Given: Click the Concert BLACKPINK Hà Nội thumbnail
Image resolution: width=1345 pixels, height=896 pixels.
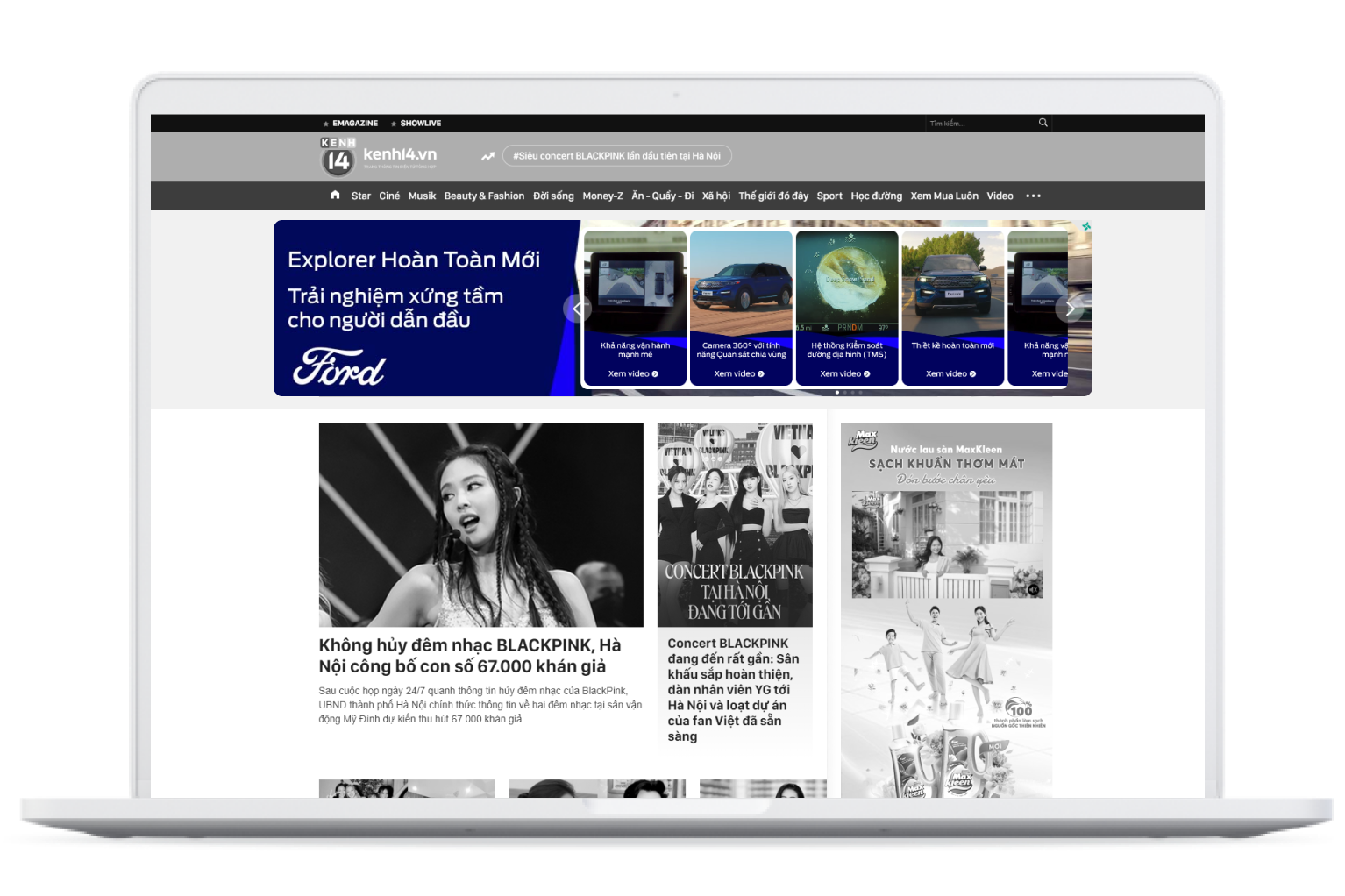Looking at the screenshot, I should (735, 524).
